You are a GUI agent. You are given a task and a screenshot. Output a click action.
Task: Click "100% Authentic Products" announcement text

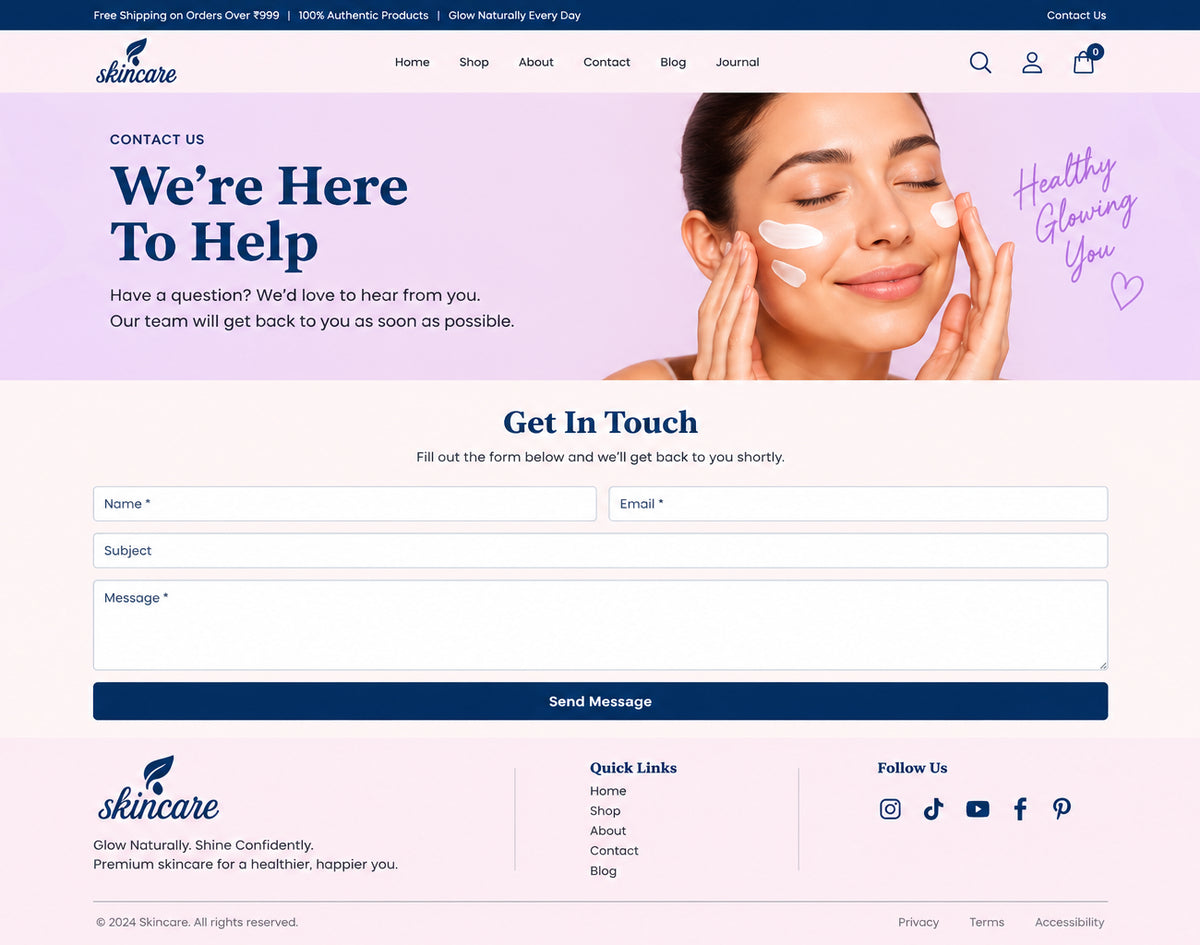(363, 15)
